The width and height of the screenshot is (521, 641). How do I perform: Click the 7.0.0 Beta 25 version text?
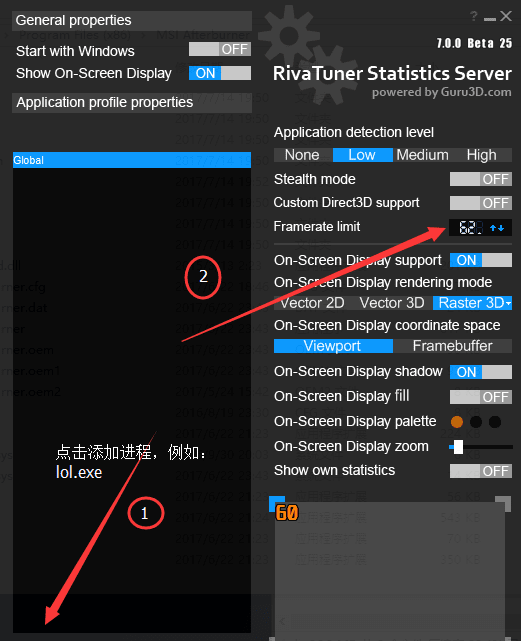click(474, 43)
